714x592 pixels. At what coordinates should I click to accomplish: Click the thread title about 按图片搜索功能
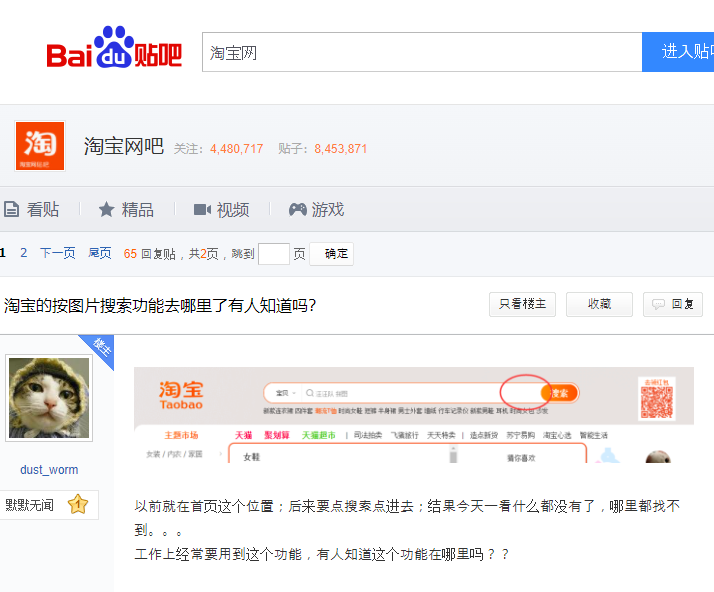point(160,306)
